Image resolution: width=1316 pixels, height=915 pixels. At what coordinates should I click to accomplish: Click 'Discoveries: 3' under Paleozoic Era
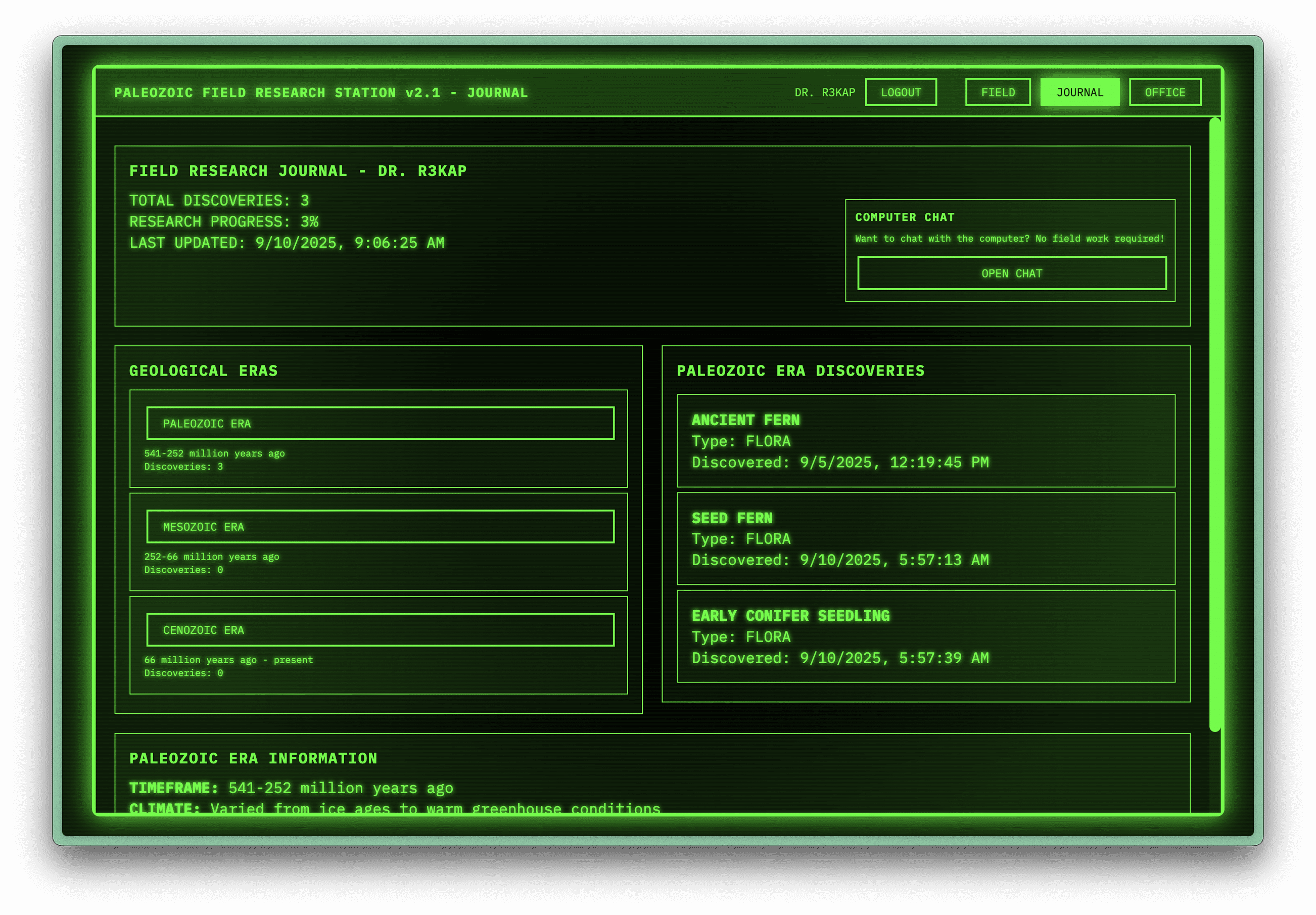183,467
